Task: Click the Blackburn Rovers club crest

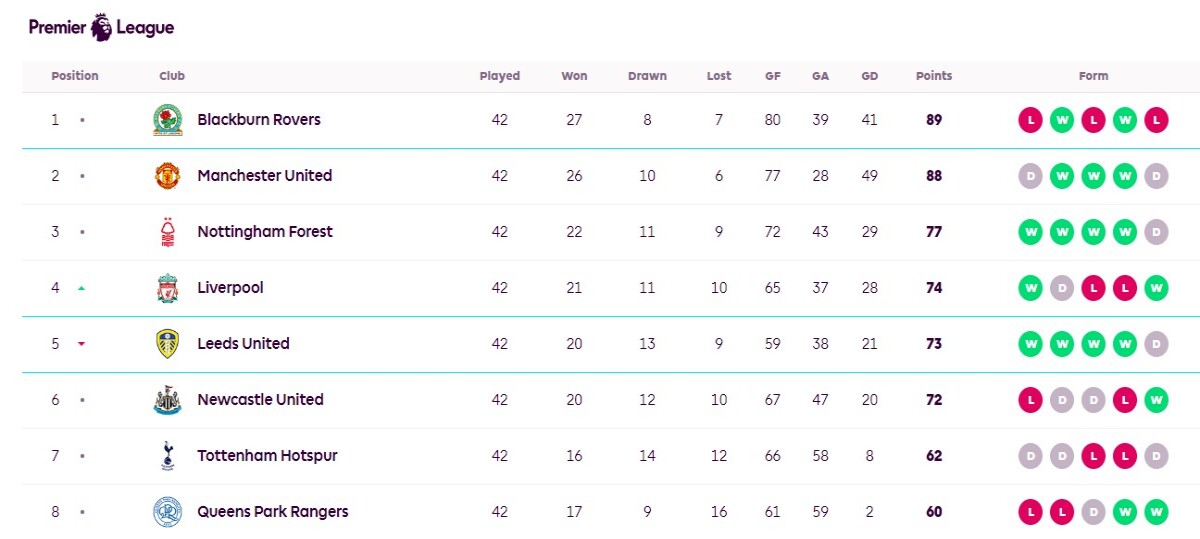Action: click(167, 120)
